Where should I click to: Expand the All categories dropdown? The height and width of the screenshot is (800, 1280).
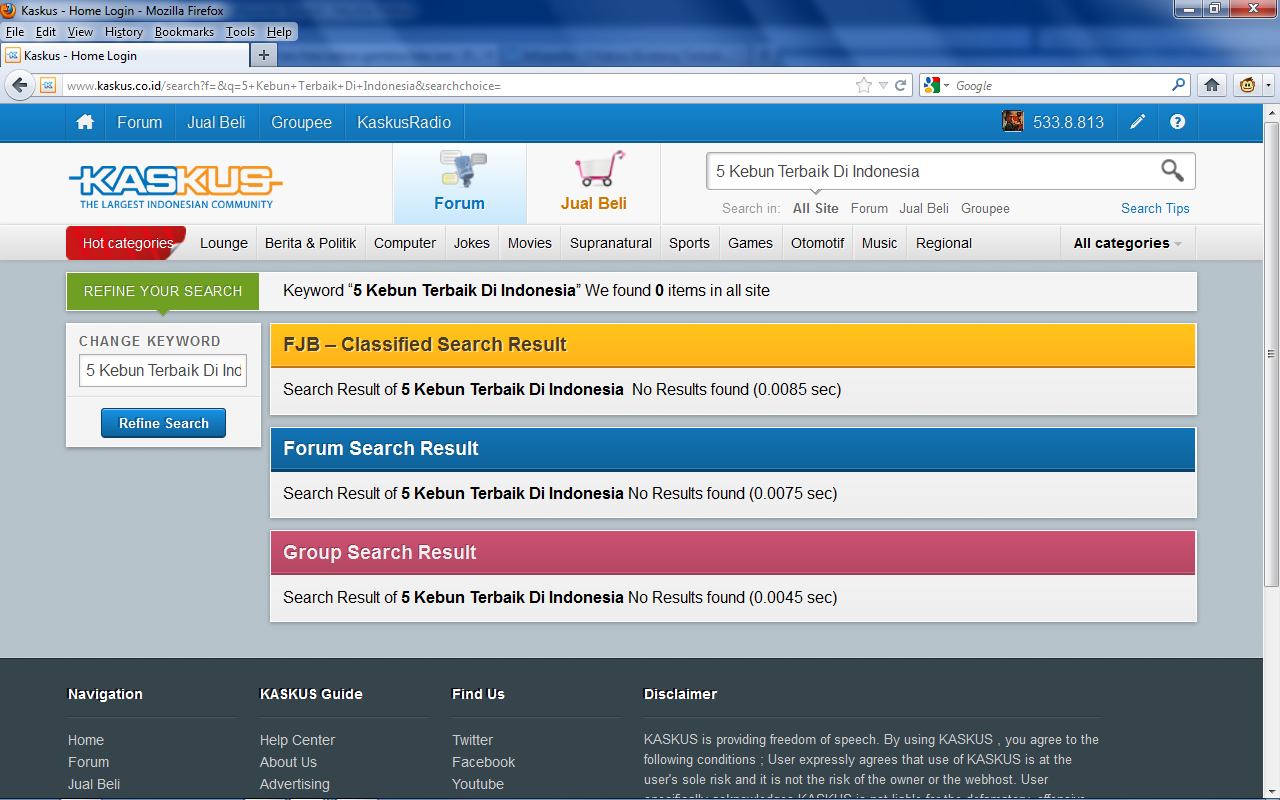[x=1128, y=243]
